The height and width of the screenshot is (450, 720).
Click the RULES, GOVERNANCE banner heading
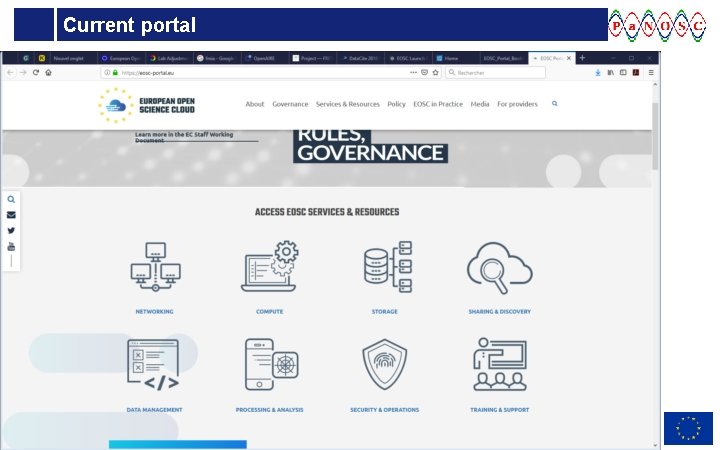(371, 145)
